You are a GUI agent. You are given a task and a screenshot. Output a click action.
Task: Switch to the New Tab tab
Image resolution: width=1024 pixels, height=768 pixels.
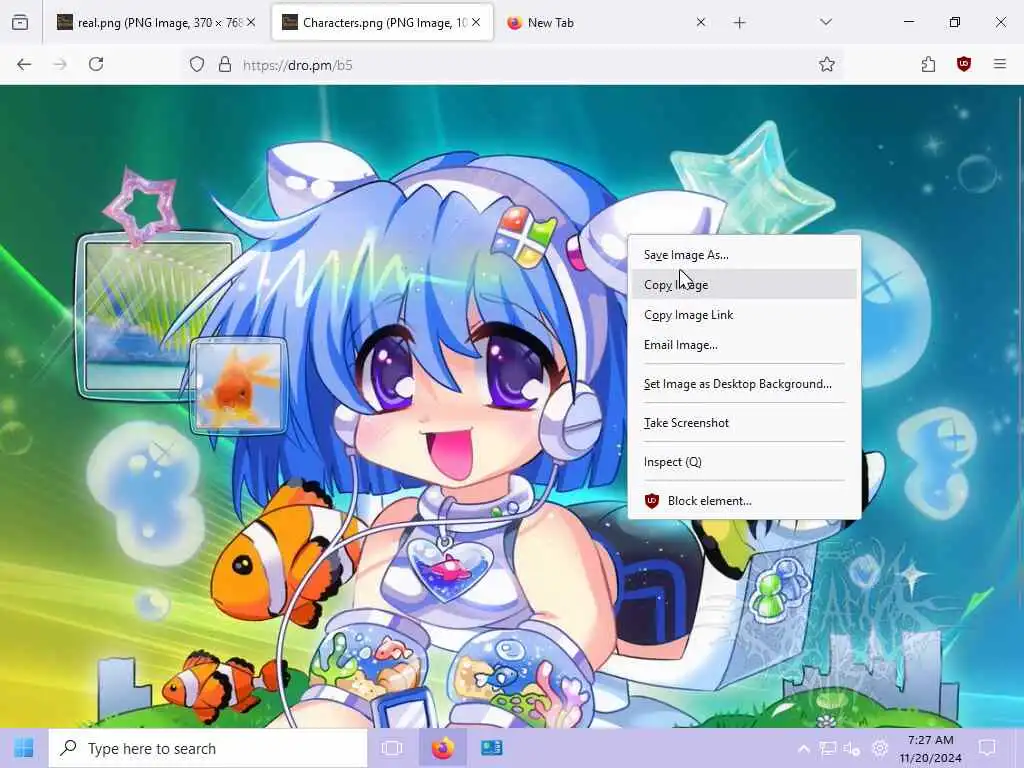pos(606,22)
